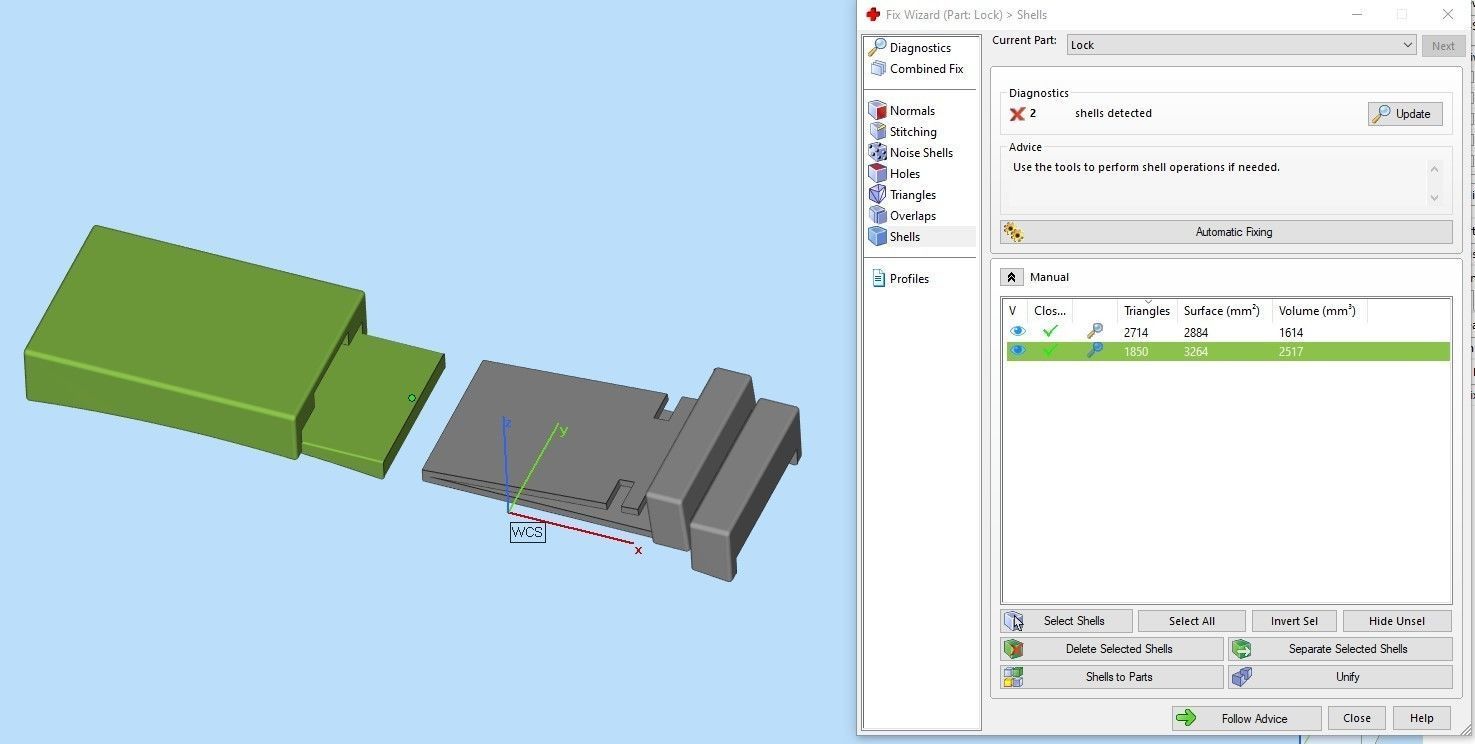Screen dimensions: 1475x744
Task: Click Follow Advice button
Action: click(1246, 718)
